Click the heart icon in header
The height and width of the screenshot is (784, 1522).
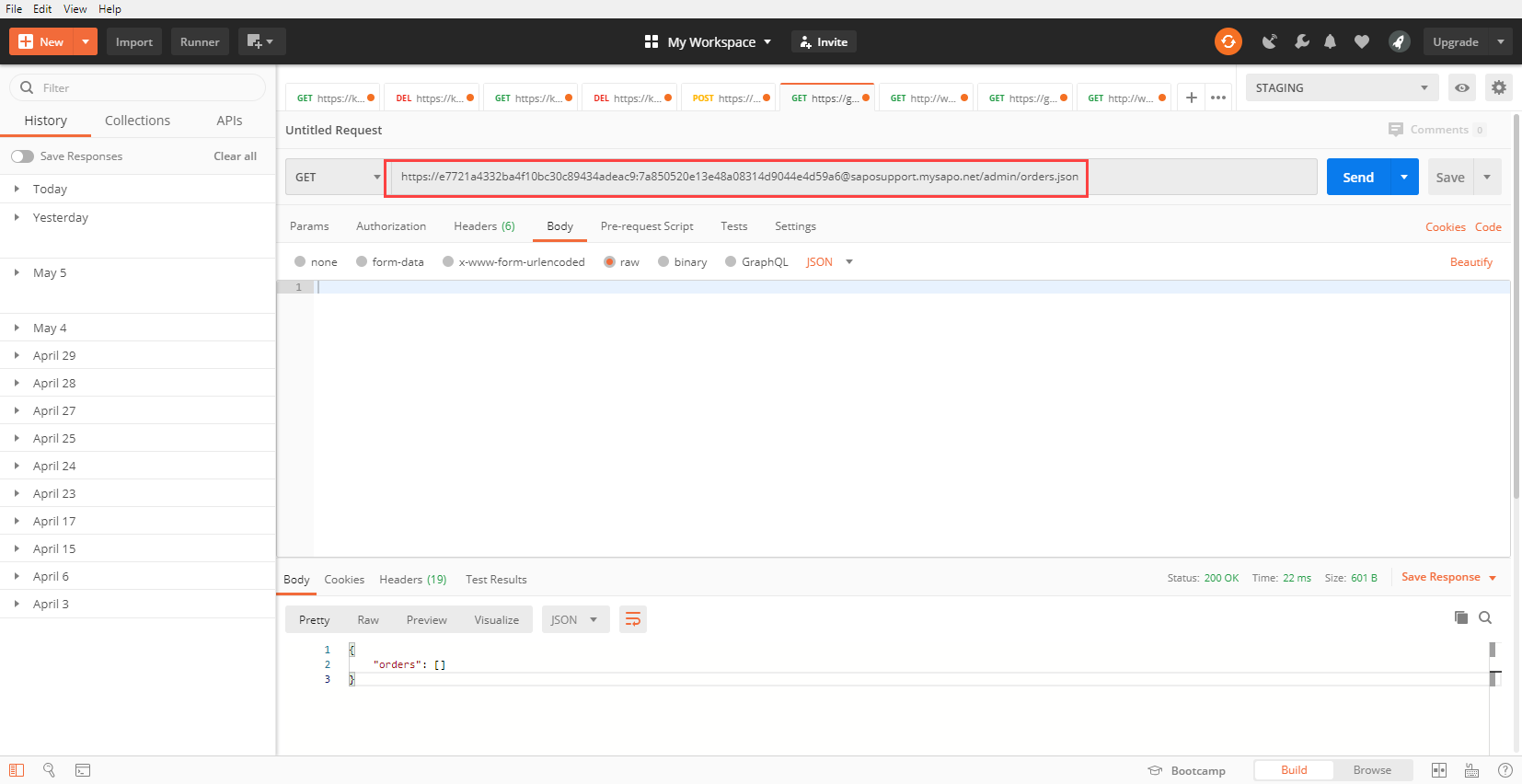coord(1362,41)
